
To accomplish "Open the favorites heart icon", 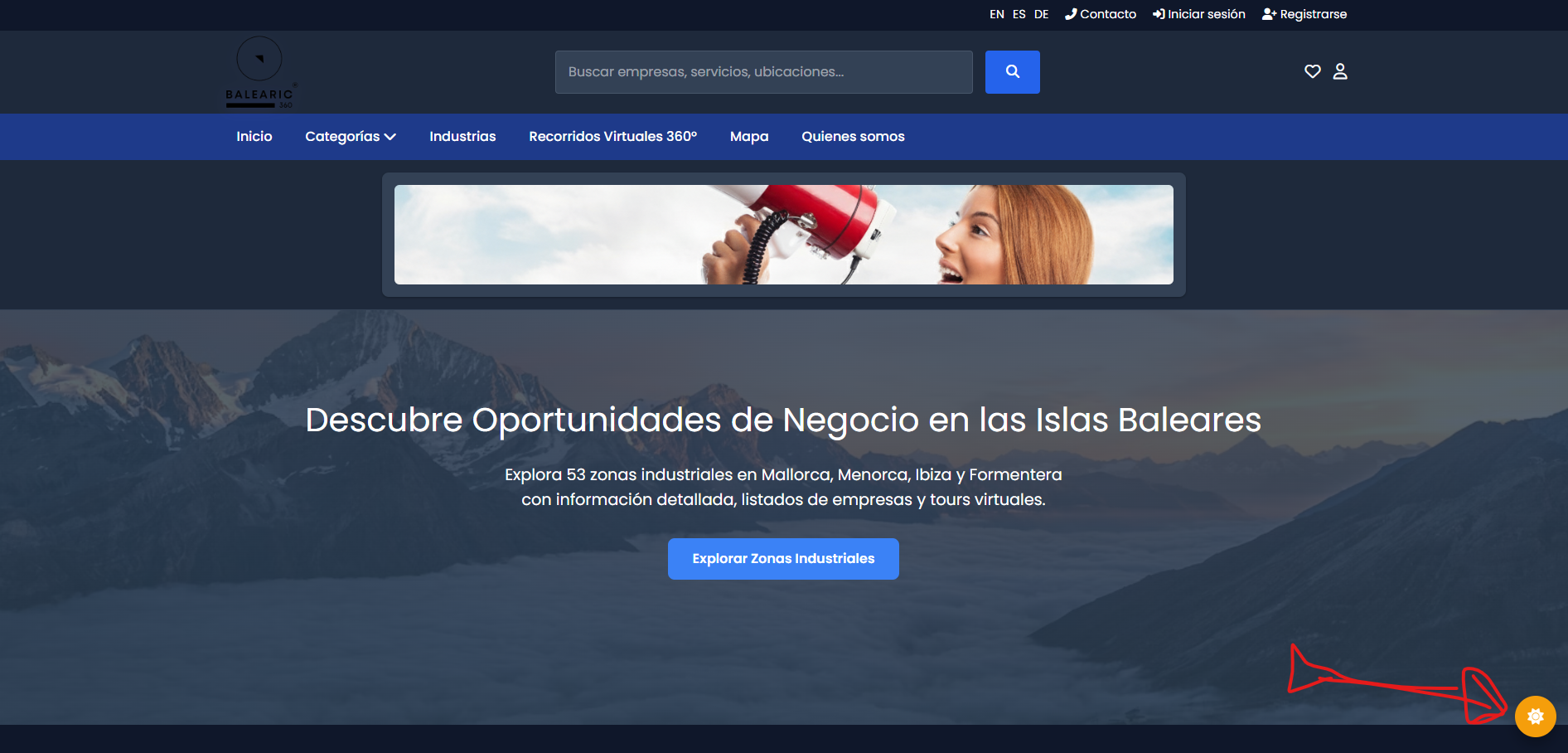I will [x=1312, y=71].
